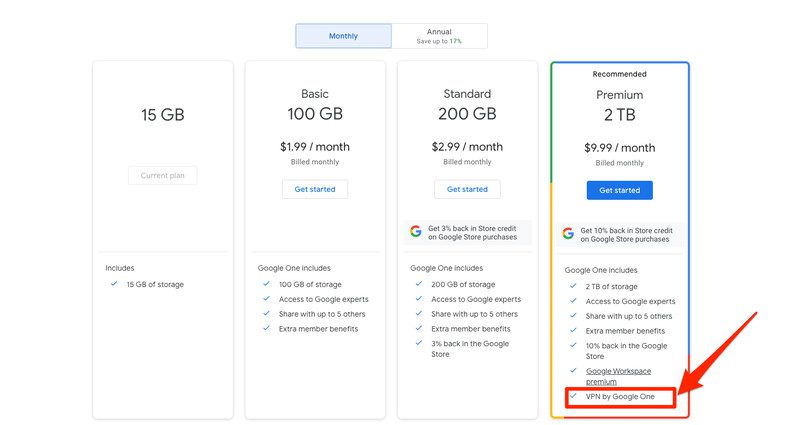
Task: Click Get started on Standard 200 GB plan
Action: click(x=467, y=189)
